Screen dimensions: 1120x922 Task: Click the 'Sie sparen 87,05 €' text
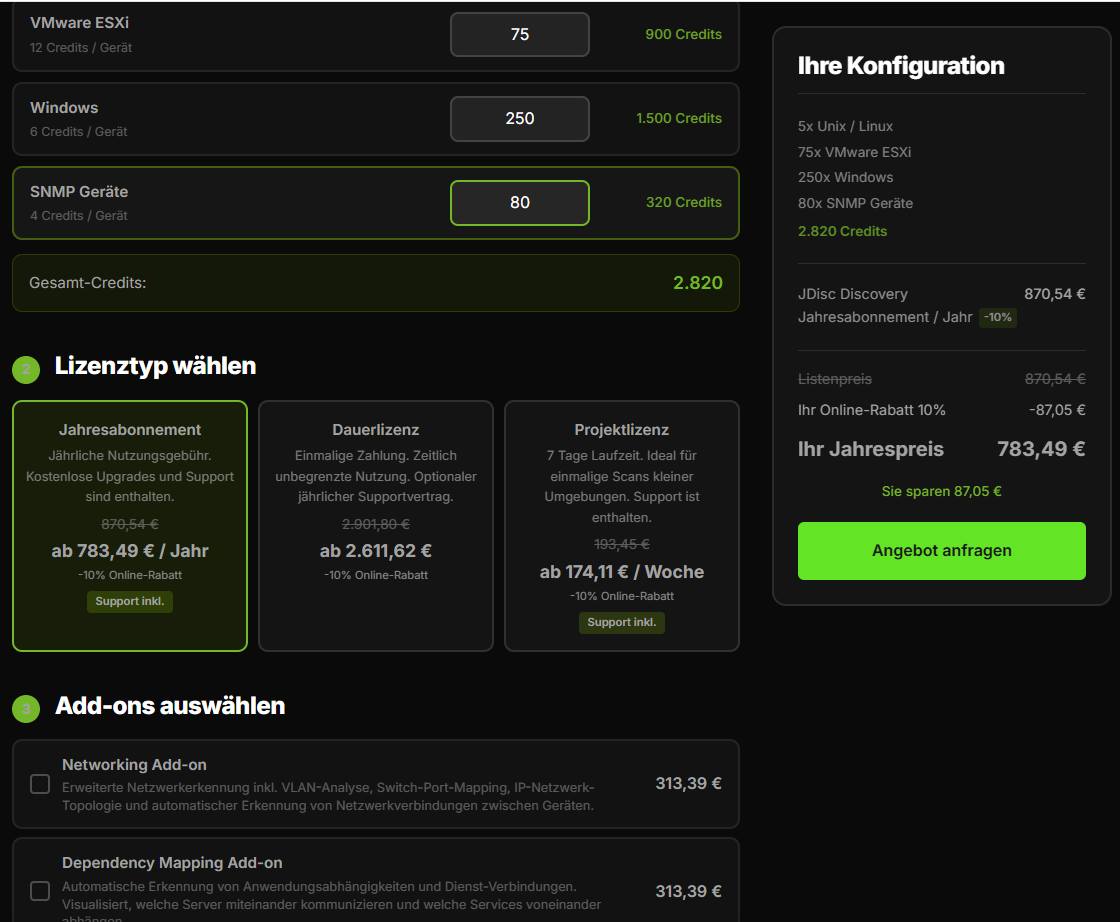pos(941,491)
